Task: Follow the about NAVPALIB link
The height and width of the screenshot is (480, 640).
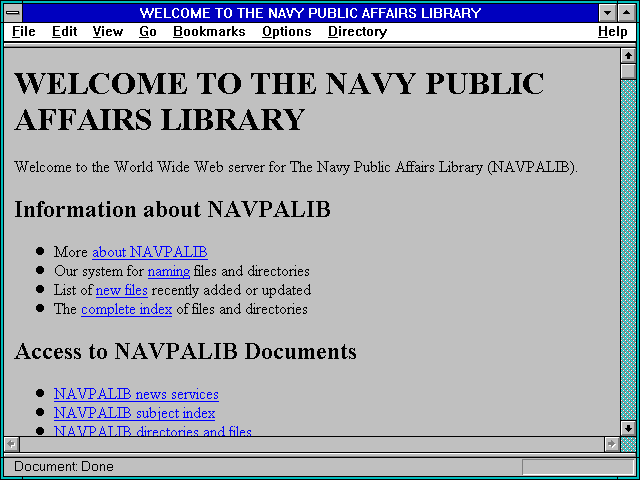Action: (150, 252)
